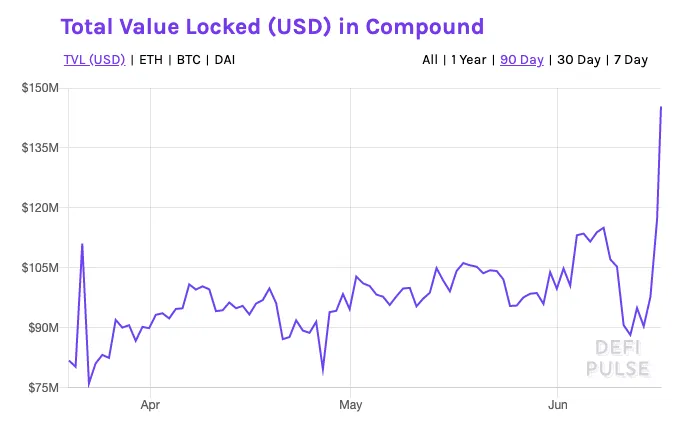Switch chart denomination to ETH
This screenshot has height=429, width=691.
pos(151,60)
